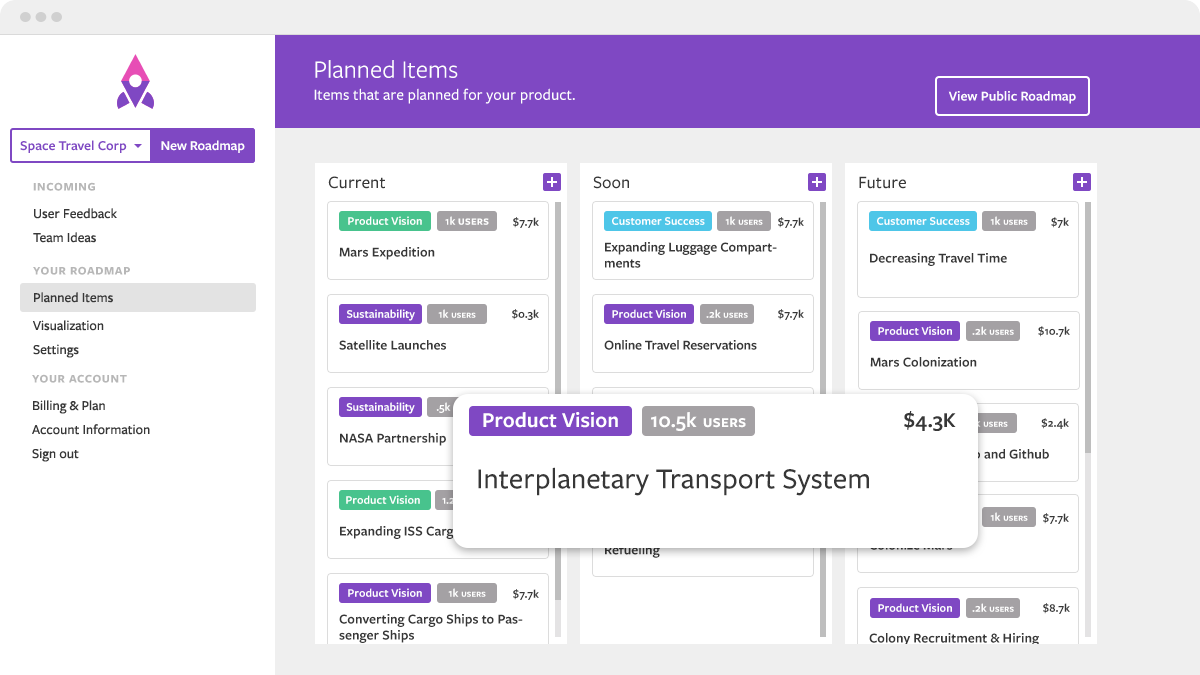Open Space Travel Corp dropdown

pyautogui.click(x=80, y=146)
